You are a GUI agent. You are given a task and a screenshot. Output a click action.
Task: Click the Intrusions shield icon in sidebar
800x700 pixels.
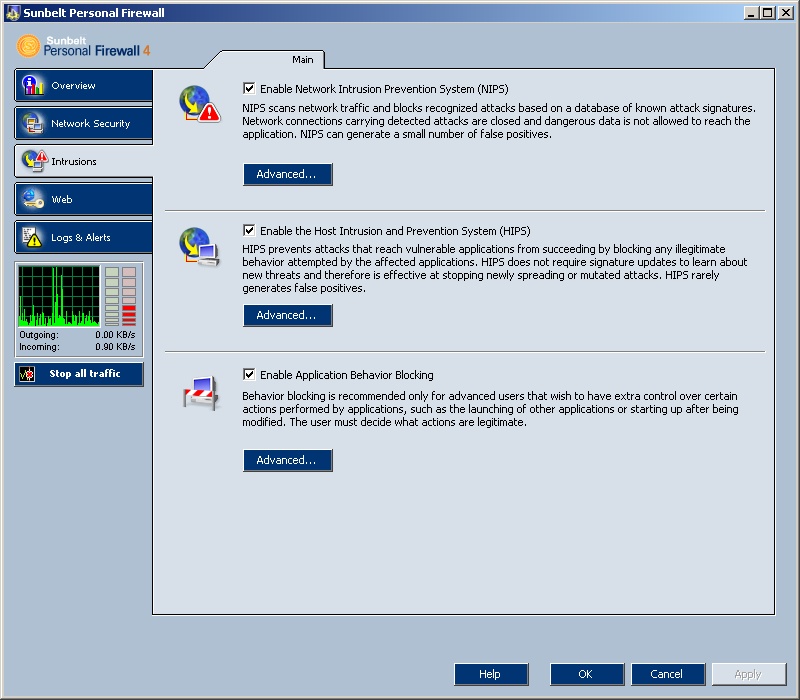[x=34, y=161]
